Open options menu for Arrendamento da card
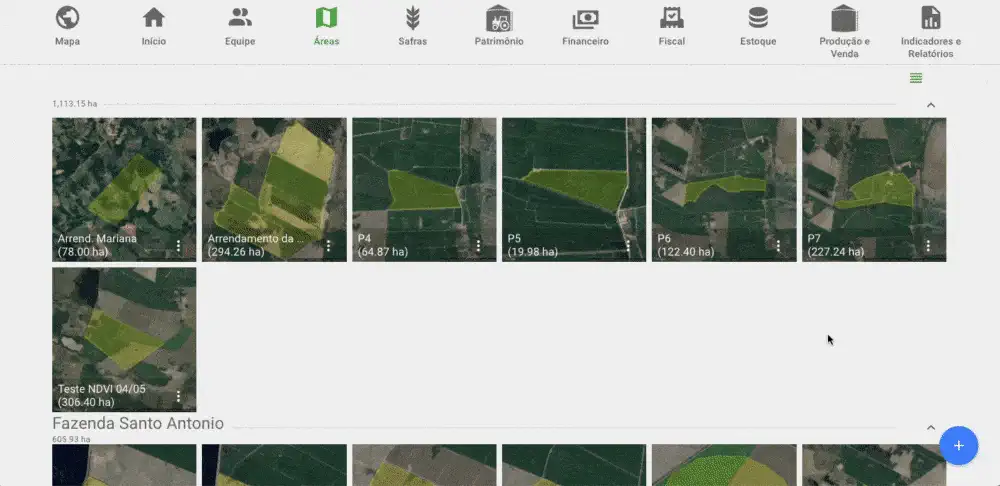 point(328,246)
